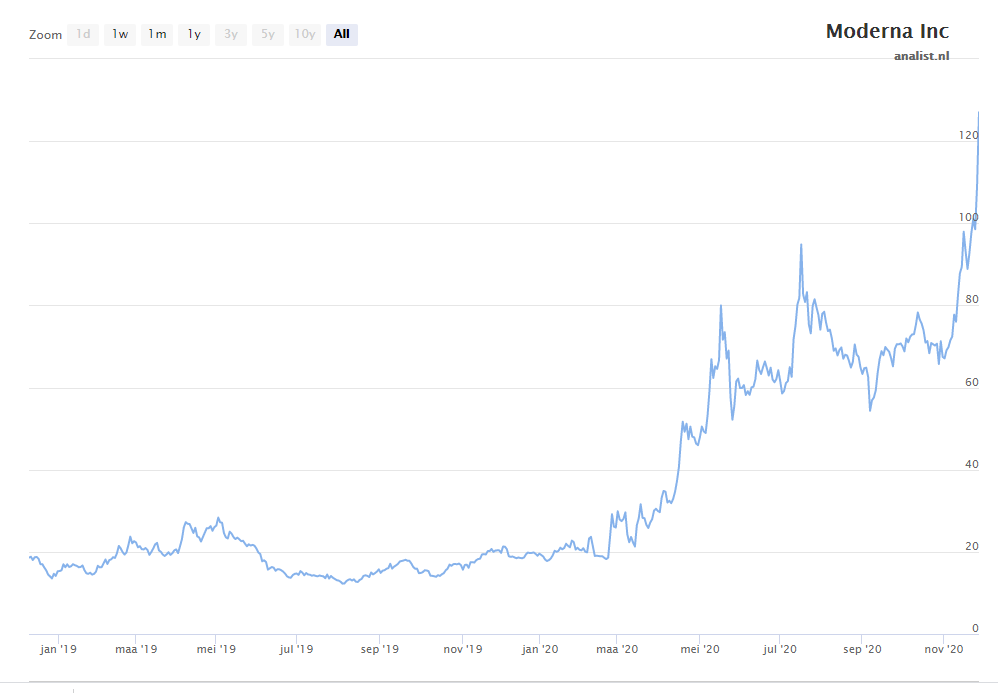Screen dimensions: 998x693
Task: Click the Moderna Inc chart title
Action: click(x=887, y=31)
